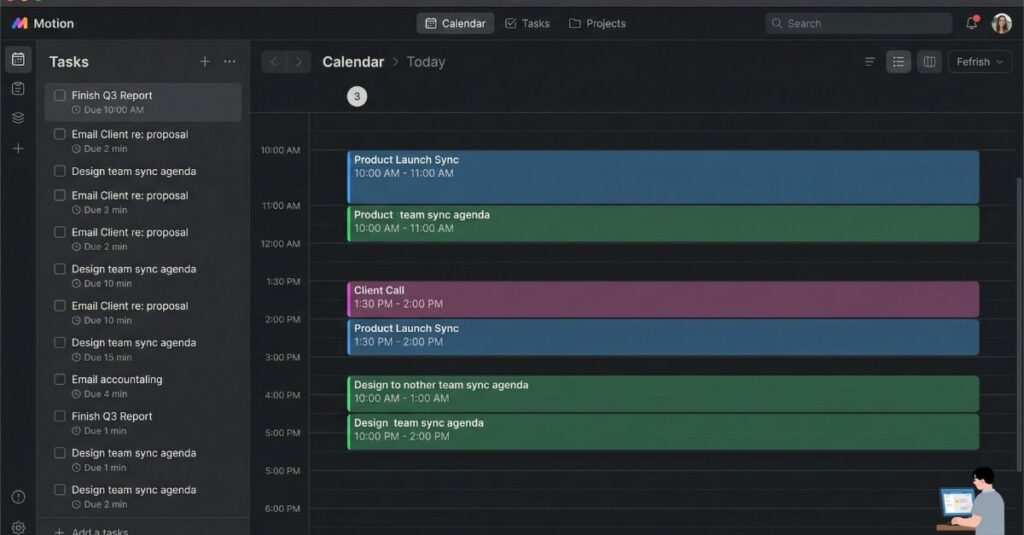Check Design team sync agenda due 2 min
This screenshot has width=1024, height=535.
pos(59,489)
